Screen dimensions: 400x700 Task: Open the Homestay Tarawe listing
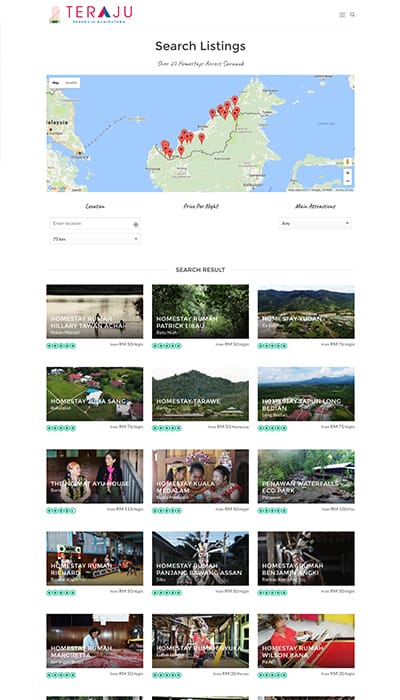(200, 394)
